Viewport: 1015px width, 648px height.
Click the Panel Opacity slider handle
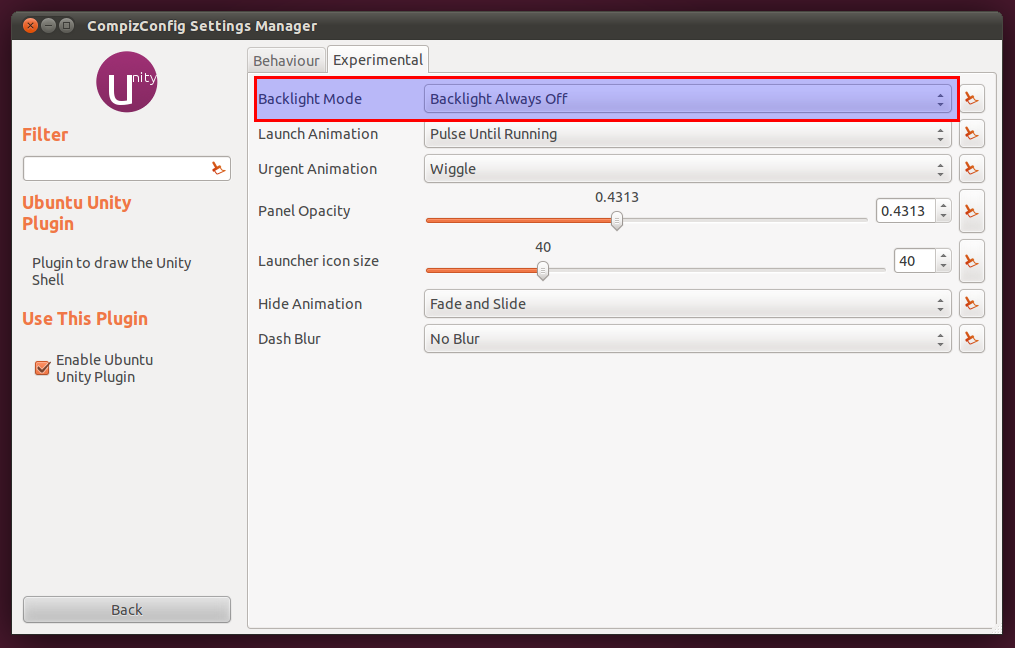point(617,220)
